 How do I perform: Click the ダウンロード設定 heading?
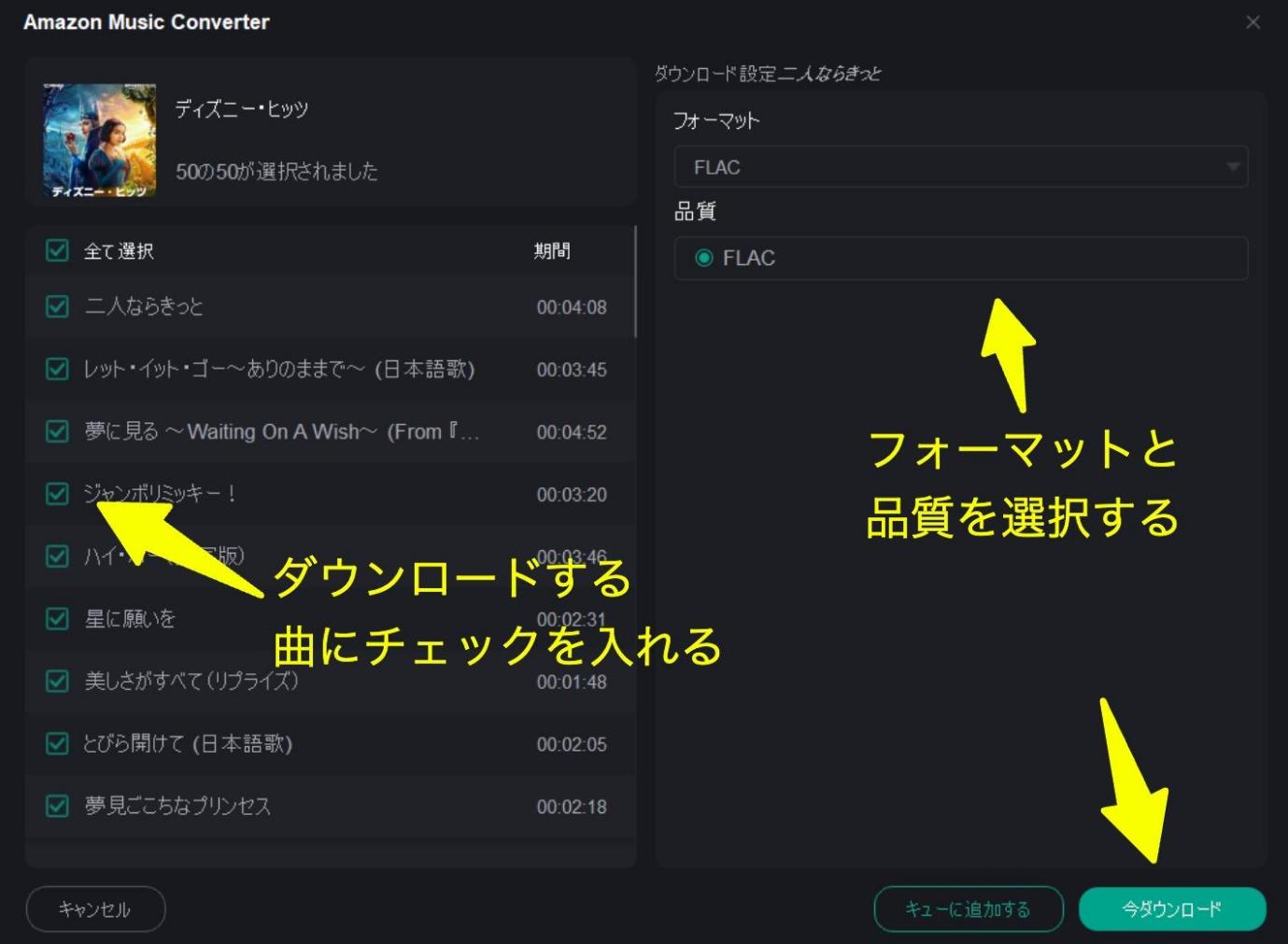pos(715,74)
